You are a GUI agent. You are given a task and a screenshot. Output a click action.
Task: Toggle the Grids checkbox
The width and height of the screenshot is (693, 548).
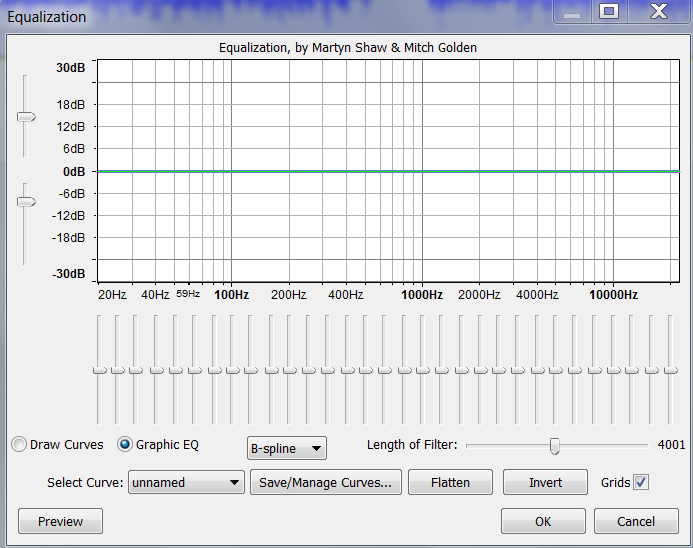coord(641,482)
